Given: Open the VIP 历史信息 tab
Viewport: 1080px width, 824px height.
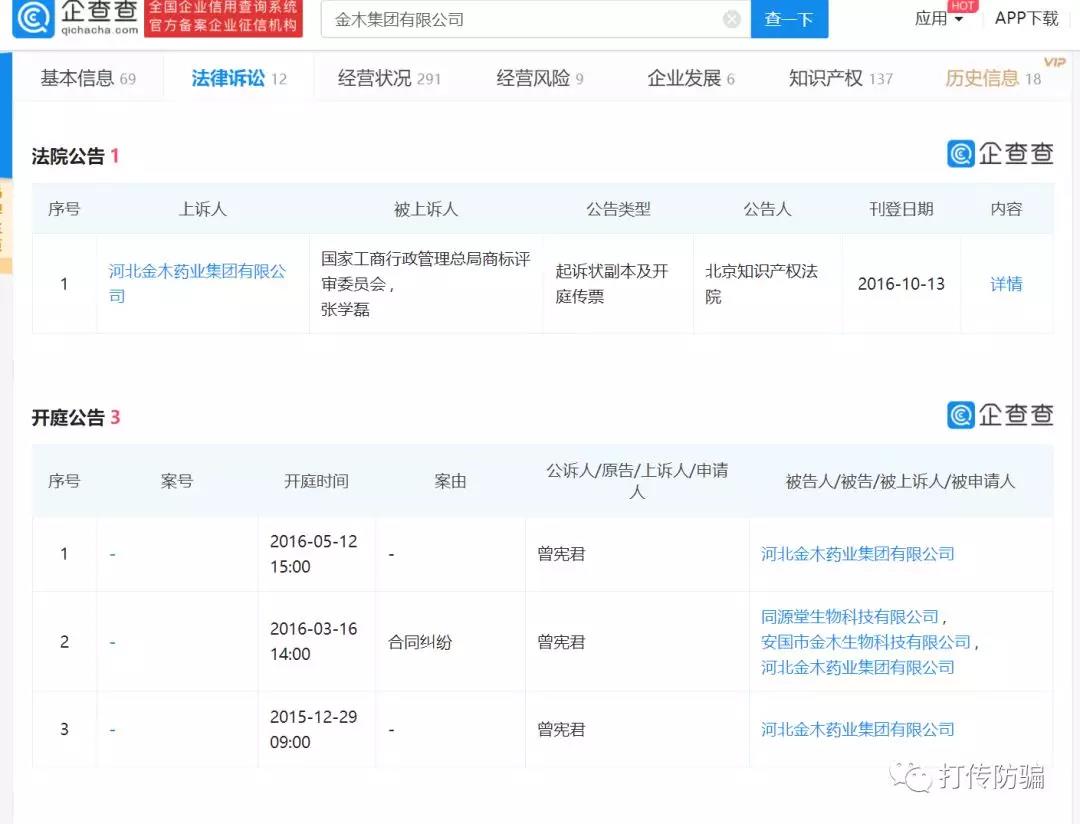Looking at the screenshot, I should 992,79.
